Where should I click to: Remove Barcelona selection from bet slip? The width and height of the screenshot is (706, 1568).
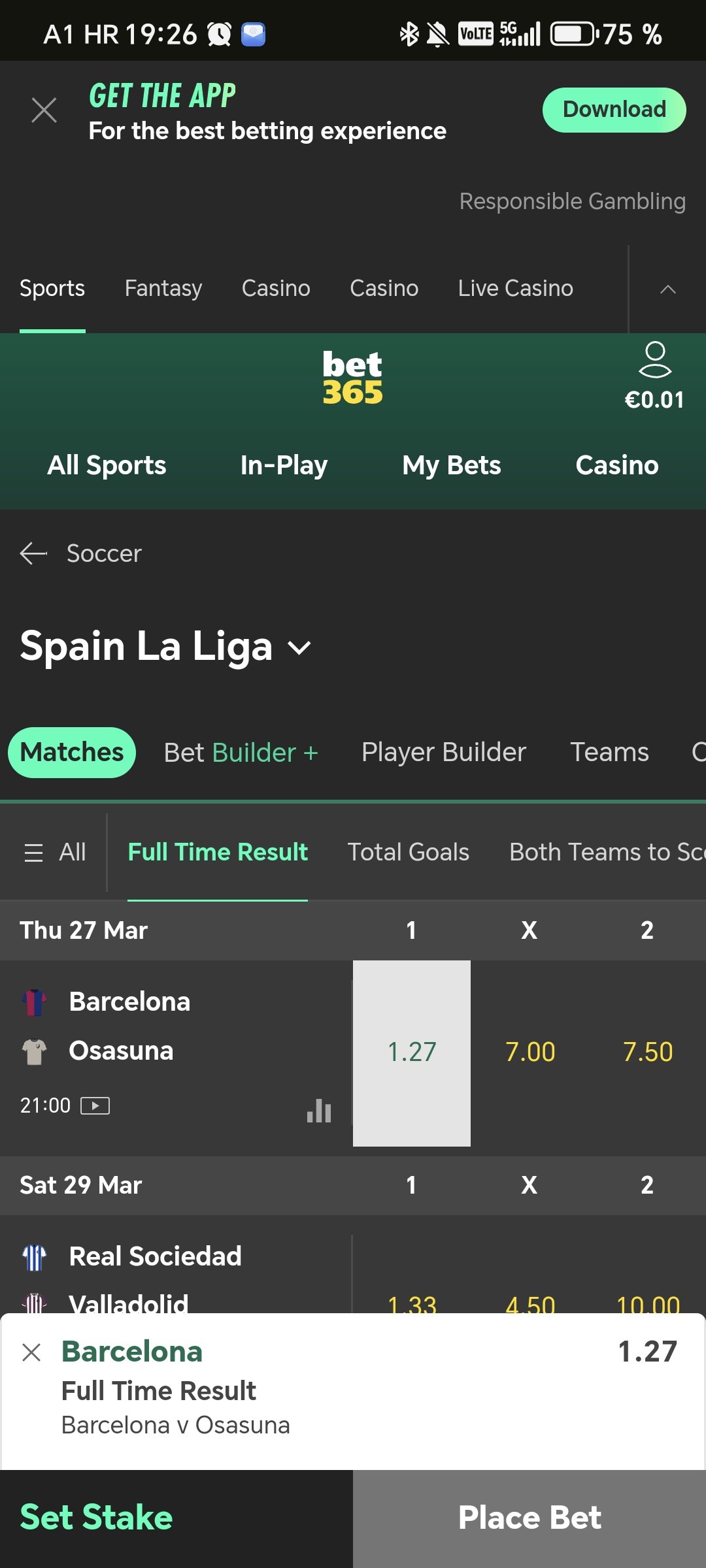pyautogui.click(x=31, y=1352)
